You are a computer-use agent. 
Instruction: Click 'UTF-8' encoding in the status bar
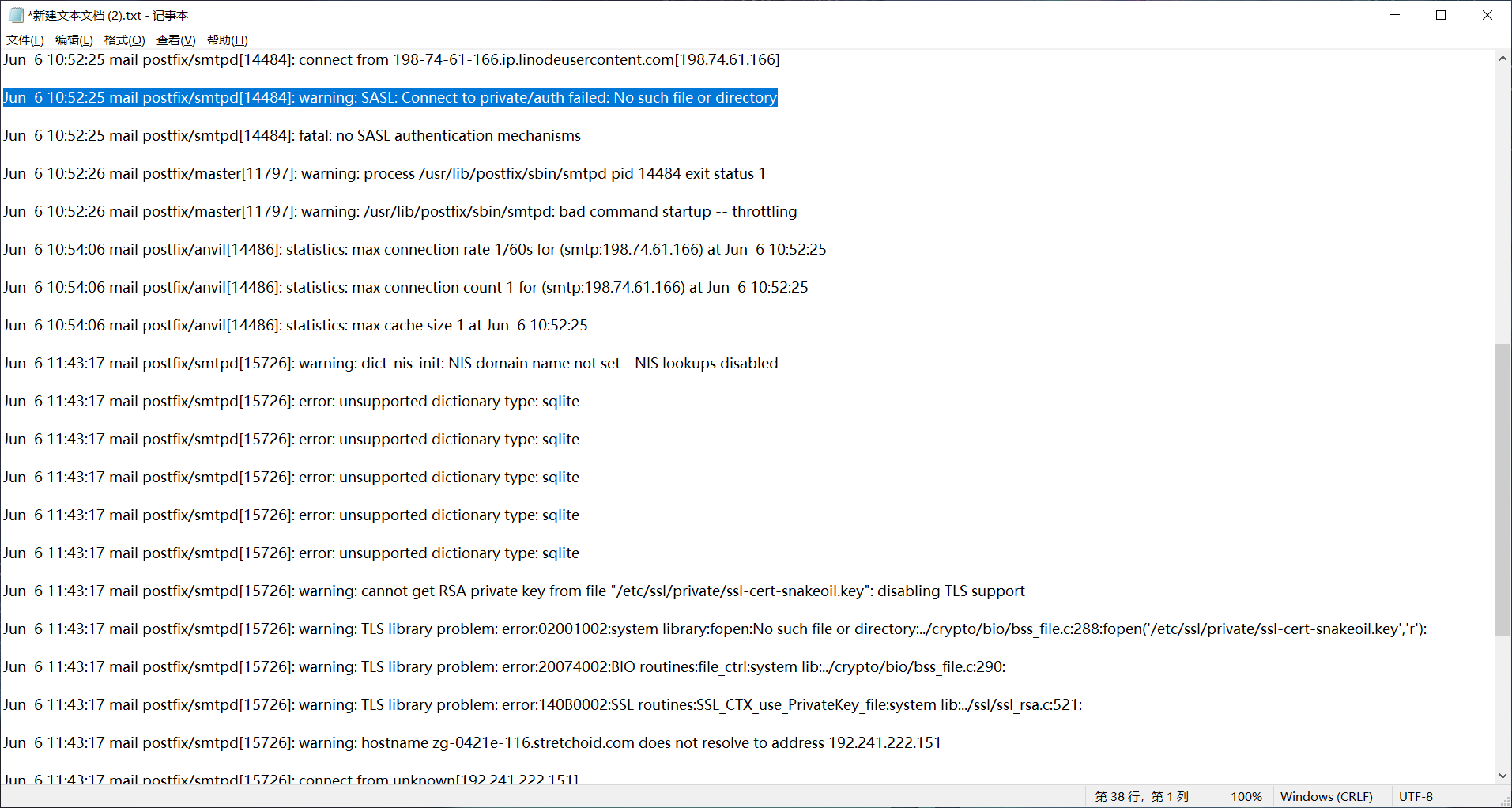1416,796
